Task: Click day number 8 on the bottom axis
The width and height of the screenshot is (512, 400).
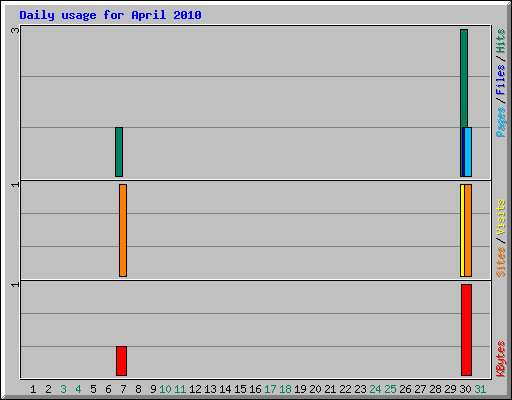Action: [x=138, y=389]
